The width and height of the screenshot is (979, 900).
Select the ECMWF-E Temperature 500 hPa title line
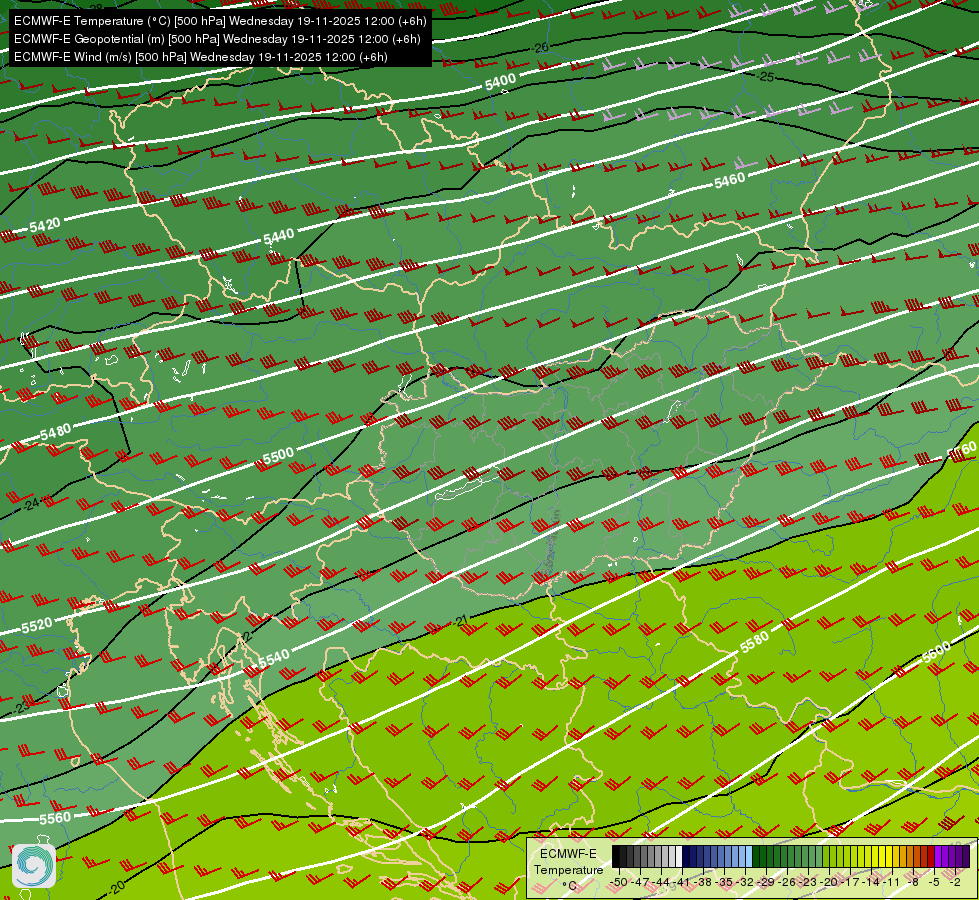(x=220, y=21)
